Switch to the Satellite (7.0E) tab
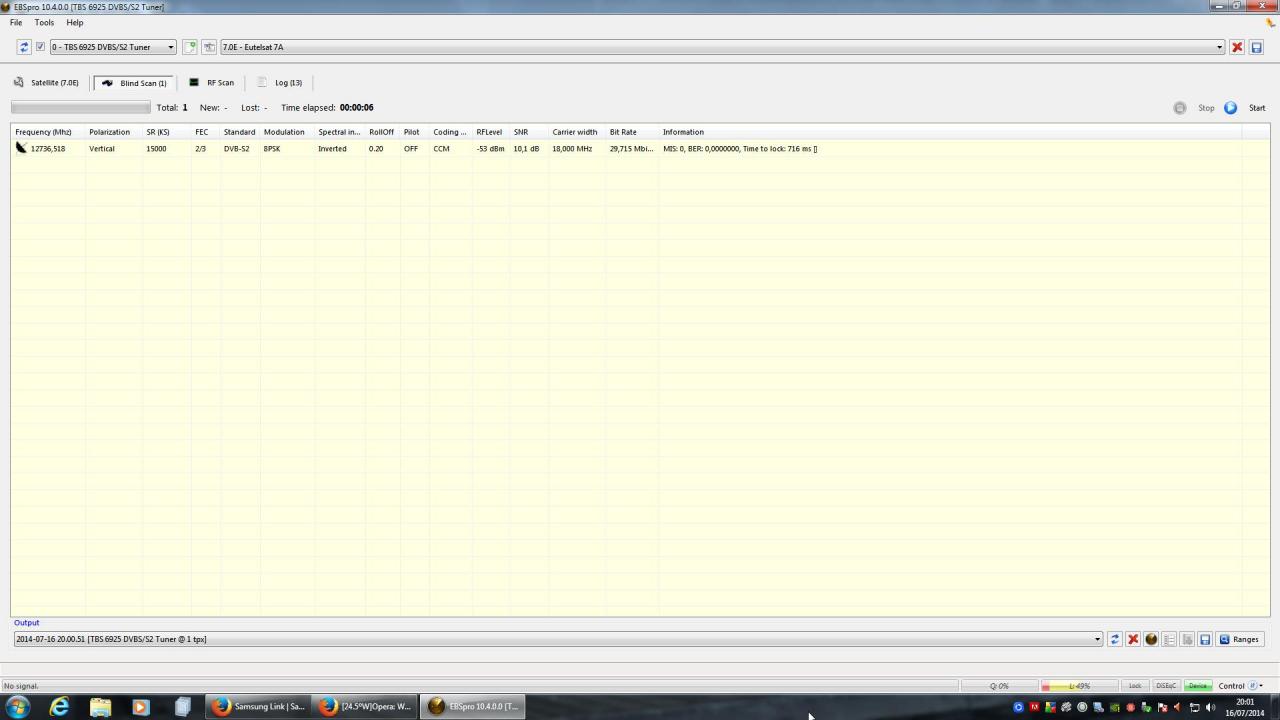 [46, 83]
